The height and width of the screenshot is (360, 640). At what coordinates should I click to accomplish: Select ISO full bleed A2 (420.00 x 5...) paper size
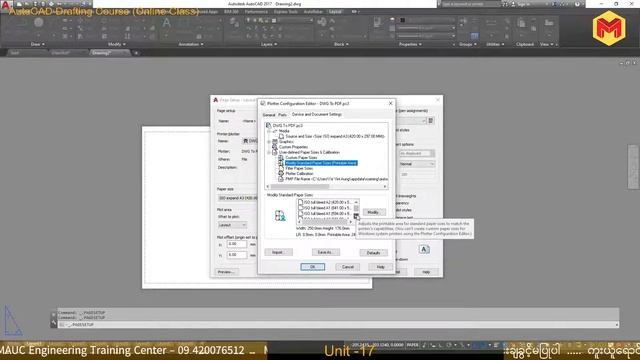click(x=325, y=202)
